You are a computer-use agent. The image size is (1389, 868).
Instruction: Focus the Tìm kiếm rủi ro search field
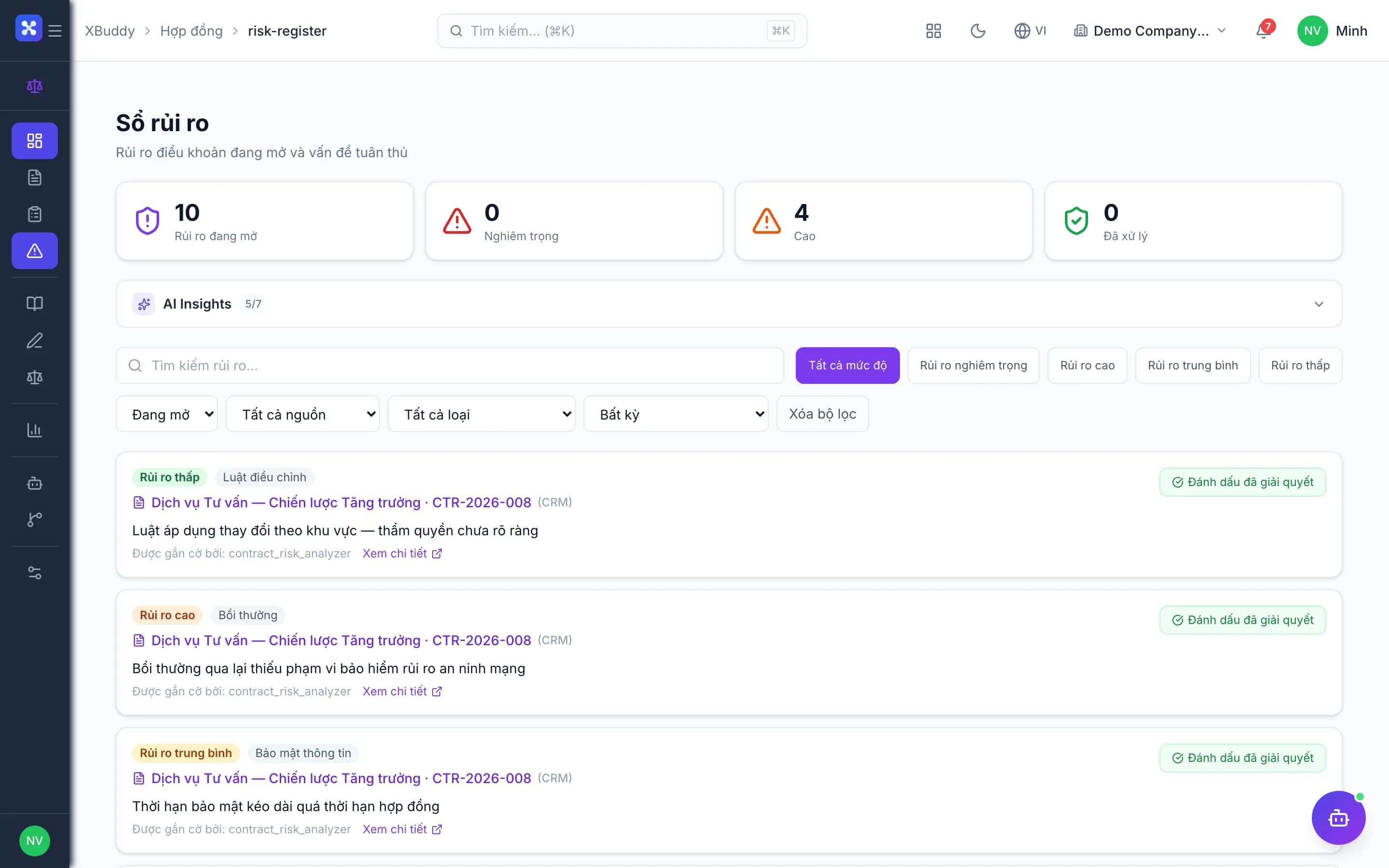[449, 366]
